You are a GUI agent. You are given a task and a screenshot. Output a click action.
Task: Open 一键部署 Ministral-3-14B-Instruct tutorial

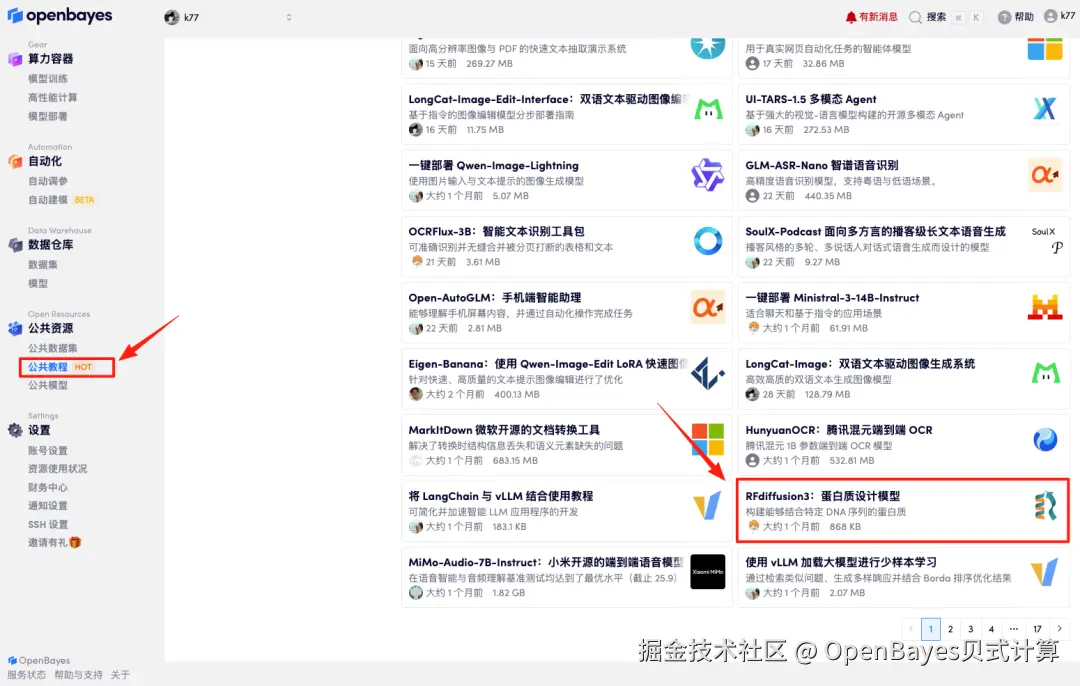[832, 298]
